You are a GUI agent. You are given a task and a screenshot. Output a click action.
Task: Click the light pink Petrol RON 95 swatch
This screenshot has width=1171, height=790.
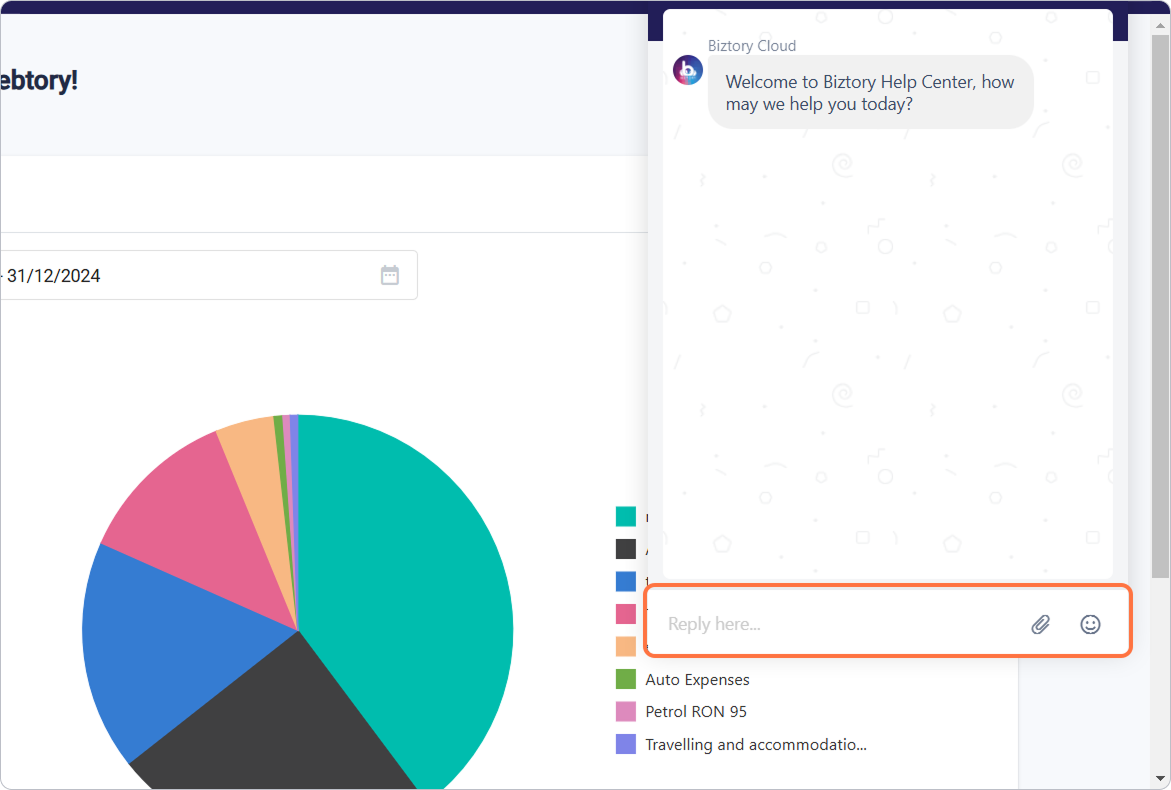tap(626, 712)
